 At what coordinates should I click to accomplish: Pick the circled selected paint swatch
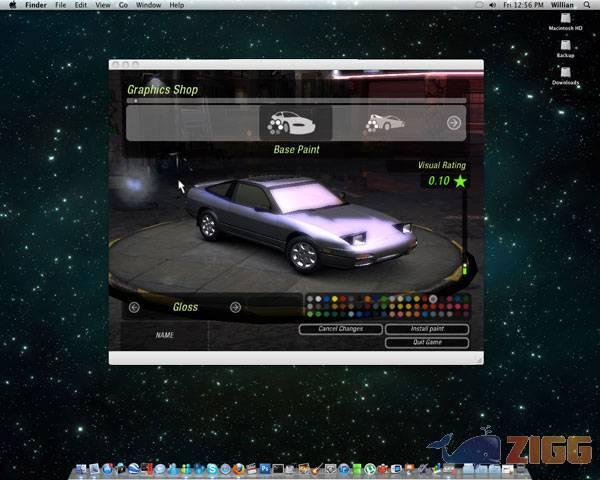click(433, 299)
